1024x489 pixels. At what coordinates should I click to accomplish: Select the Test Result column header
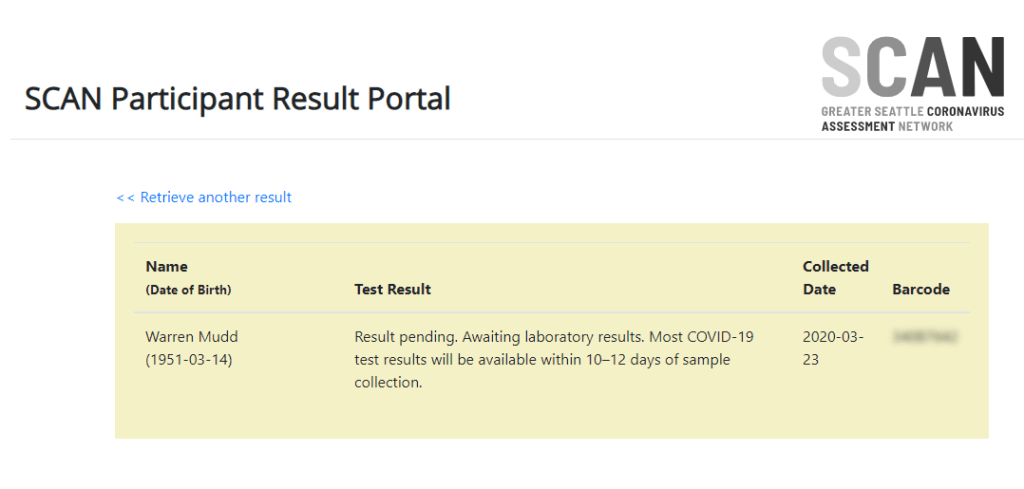pyautogui.click(x=392, y=289)
